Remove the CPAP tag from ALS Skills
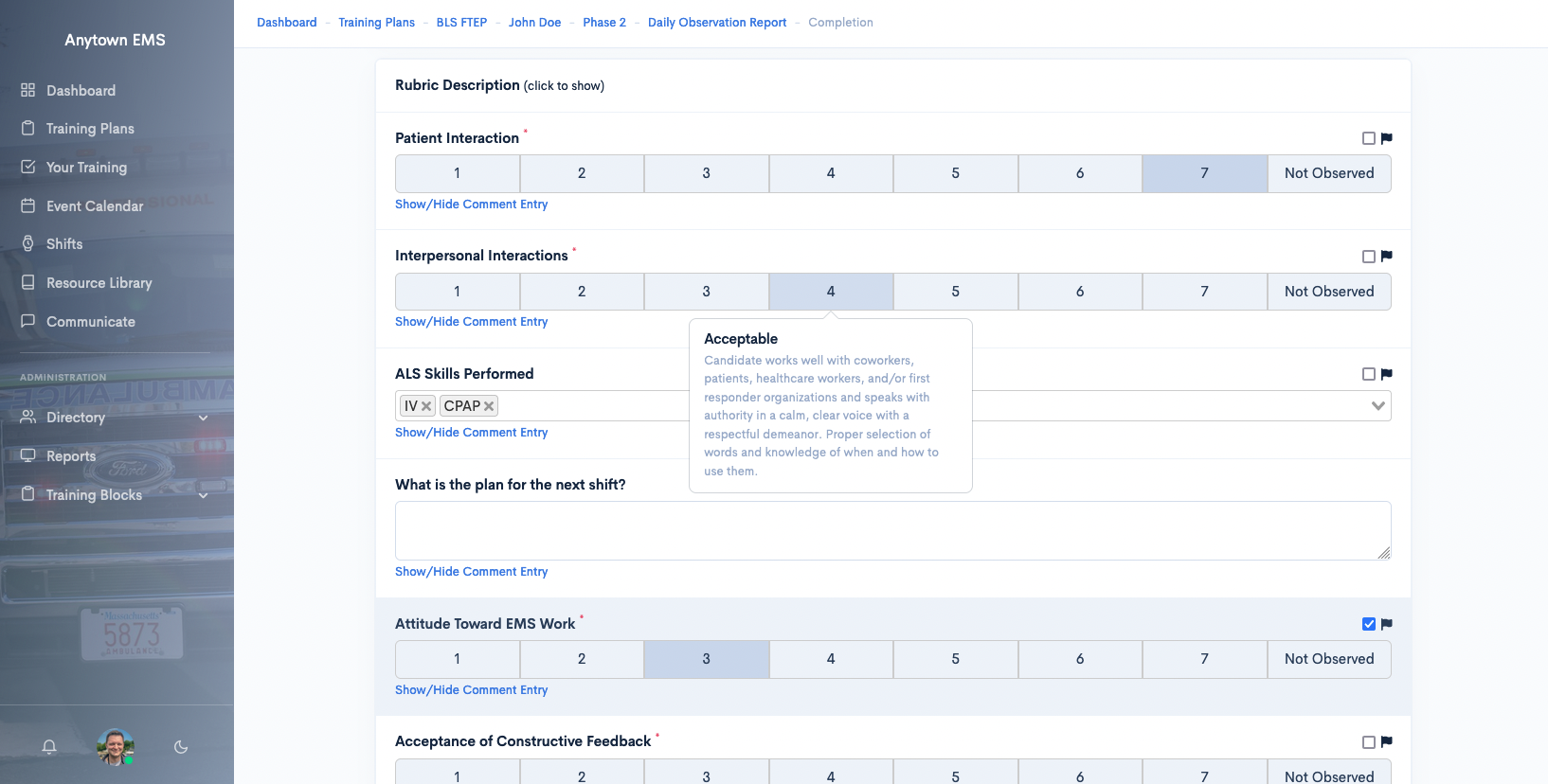The width and height of the screenshot is (1548, 784). coord(489,406)
